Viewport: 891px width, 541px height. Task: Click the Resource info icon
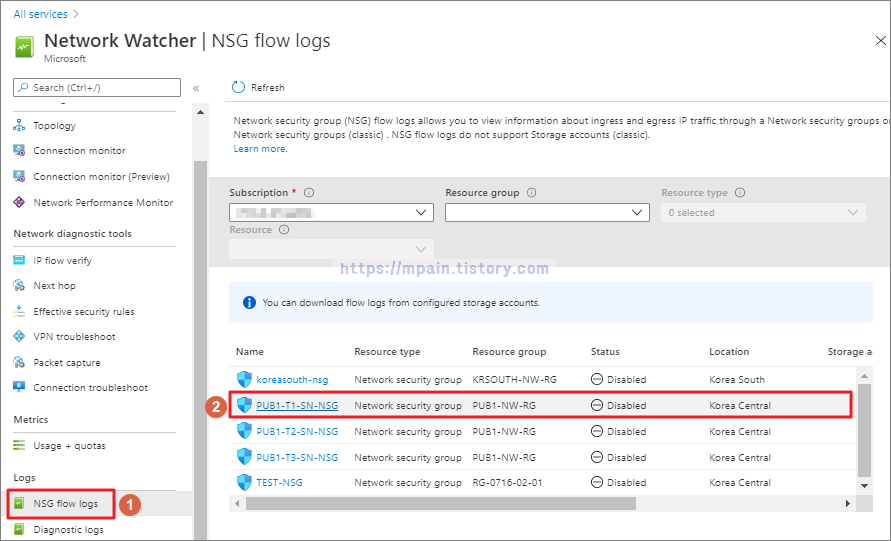pos(284,230)
